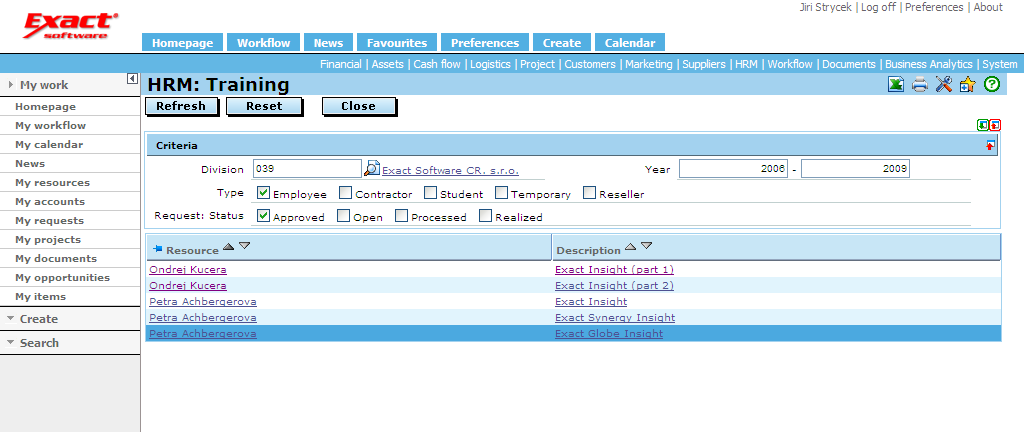Open help with the green question mark
Viewport: 1024px width, 432px height.
click(991, 84)
